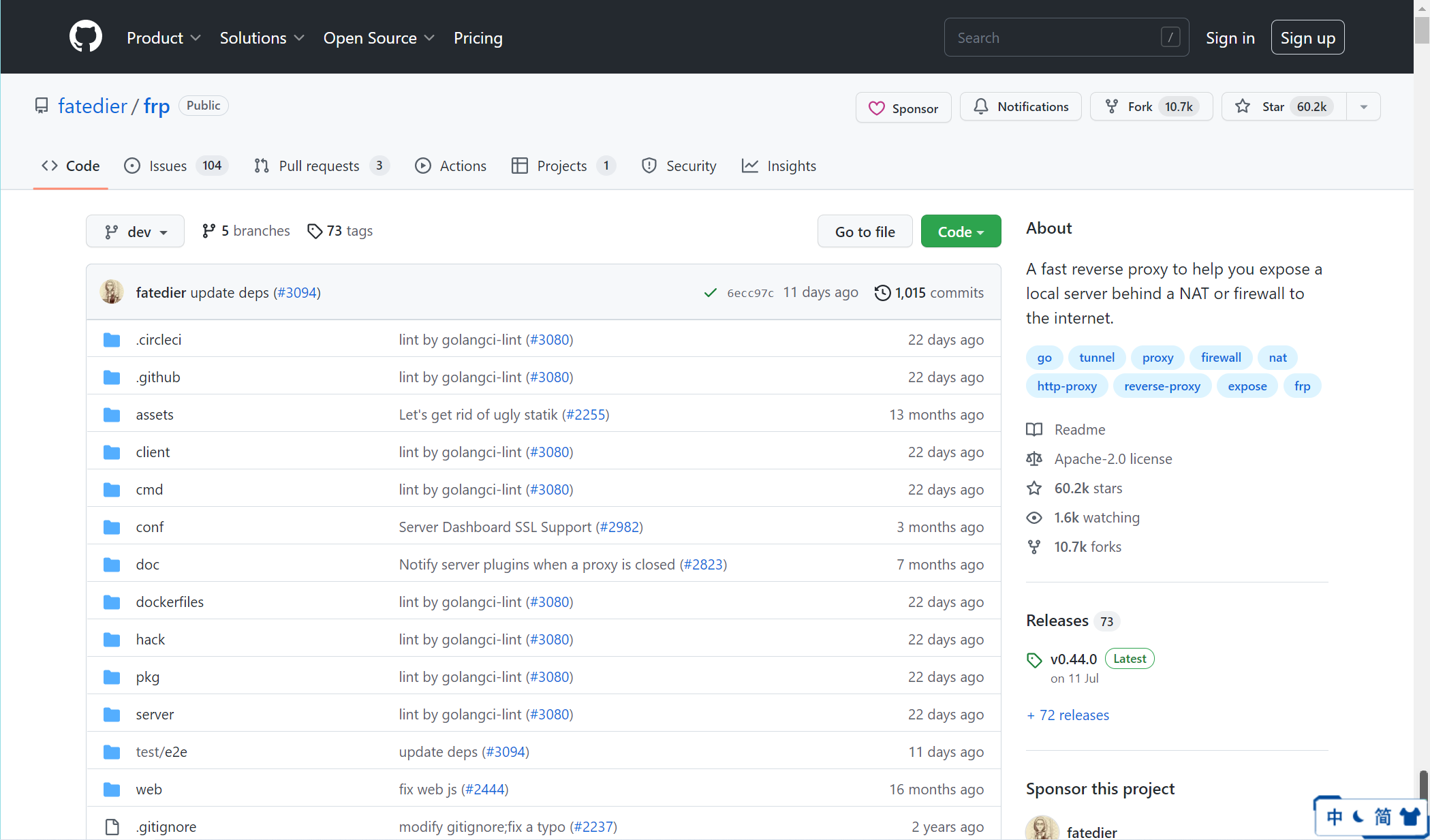Click the doc folder icon

[x=112, y=564]
